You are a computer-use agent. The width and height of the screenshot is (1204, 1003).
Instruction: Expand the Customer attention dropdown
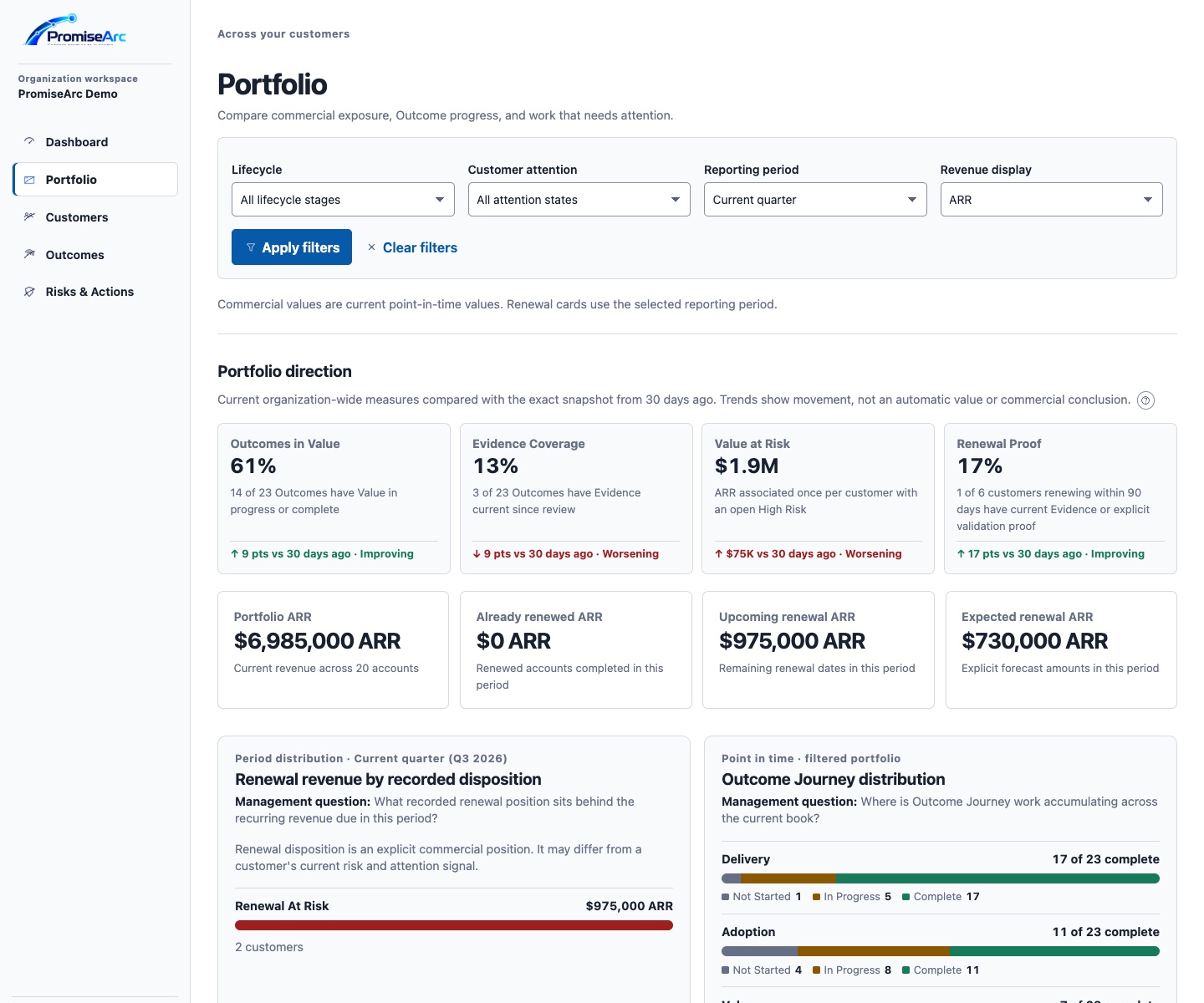click(579, 200)
